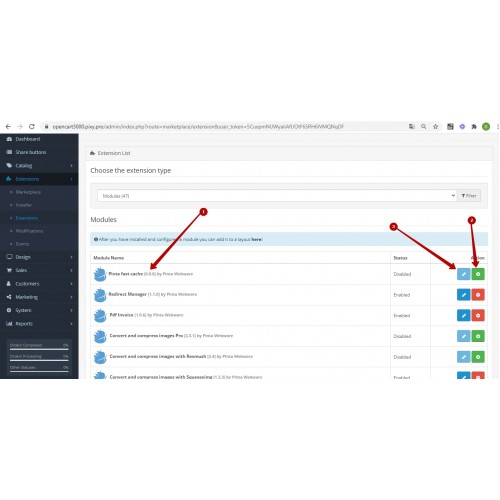The height and width of the screenshot is (500, 500).
Task: Click the Filter button
Action: pyautogui.click(x=469, y=196)
